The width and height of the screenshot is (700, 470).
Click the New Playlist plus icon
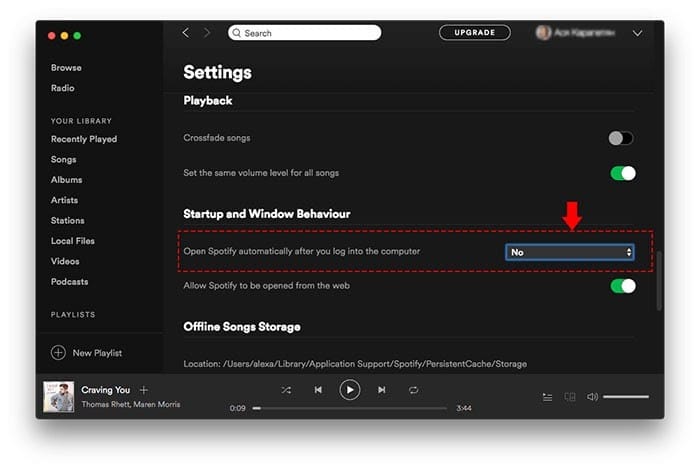(58, 353)
